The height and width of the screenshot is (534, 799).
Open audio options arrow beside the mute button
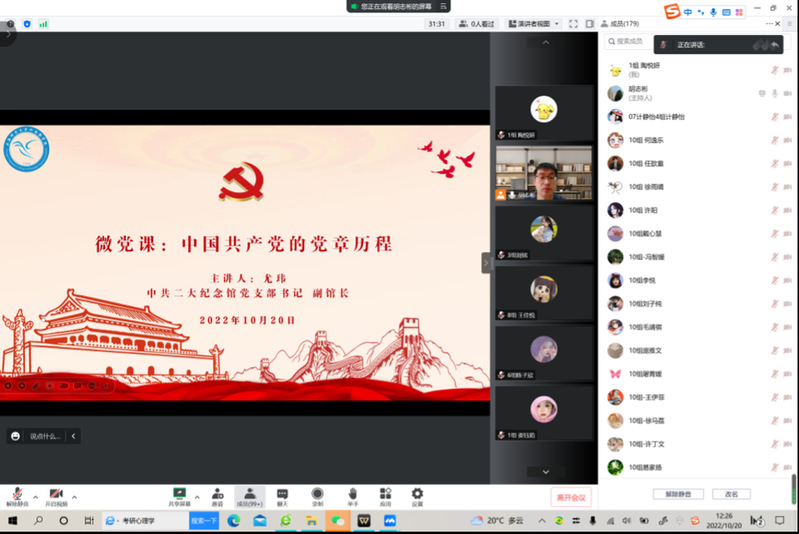click(35, 497)
